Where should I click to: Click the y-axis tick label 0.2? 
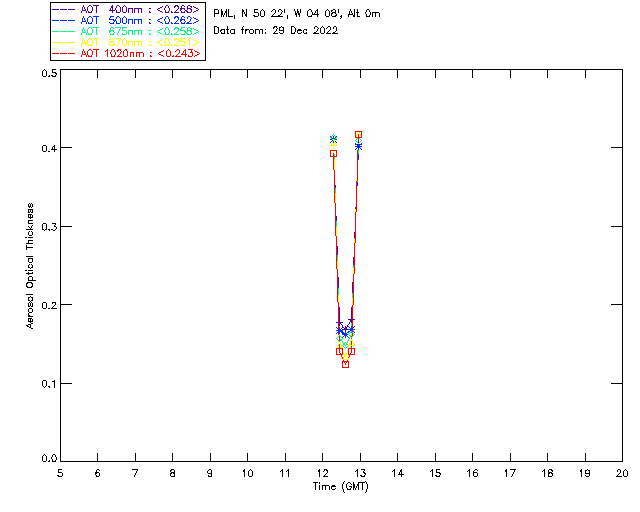click(x=49, y=305)
